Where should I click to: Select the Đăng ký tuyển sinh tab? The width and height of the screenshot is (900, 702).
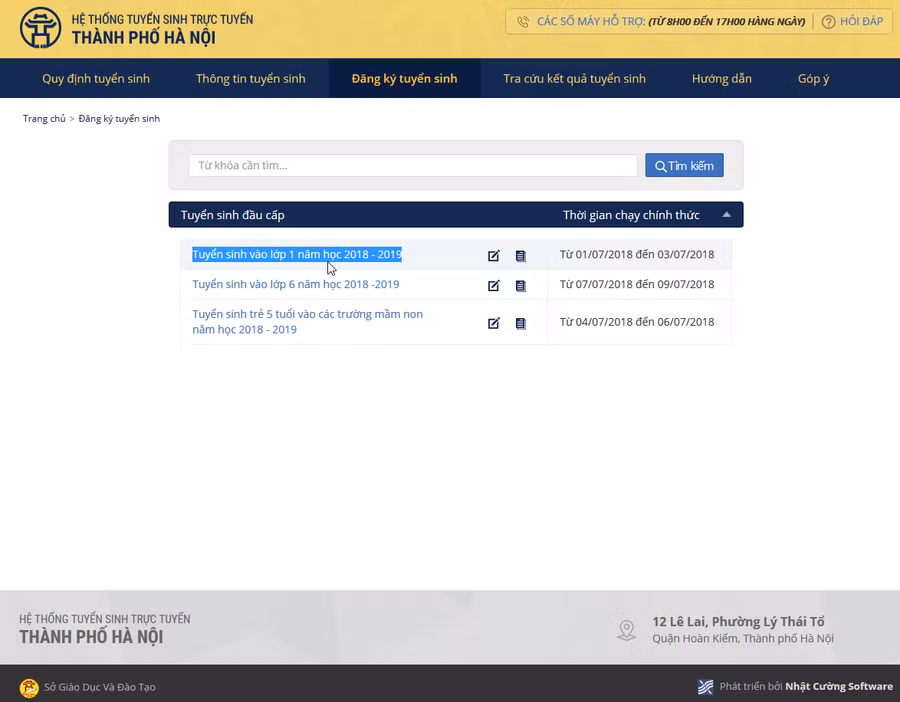click(x=404, y=78)
